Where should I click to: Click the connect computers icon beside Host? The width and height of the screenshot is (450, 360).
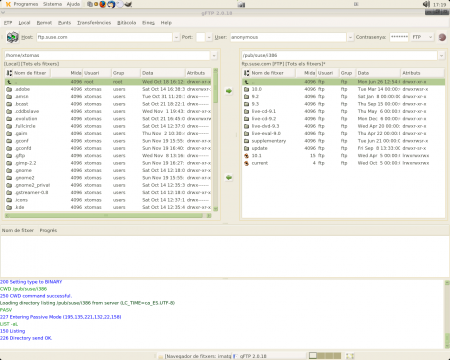13,37
